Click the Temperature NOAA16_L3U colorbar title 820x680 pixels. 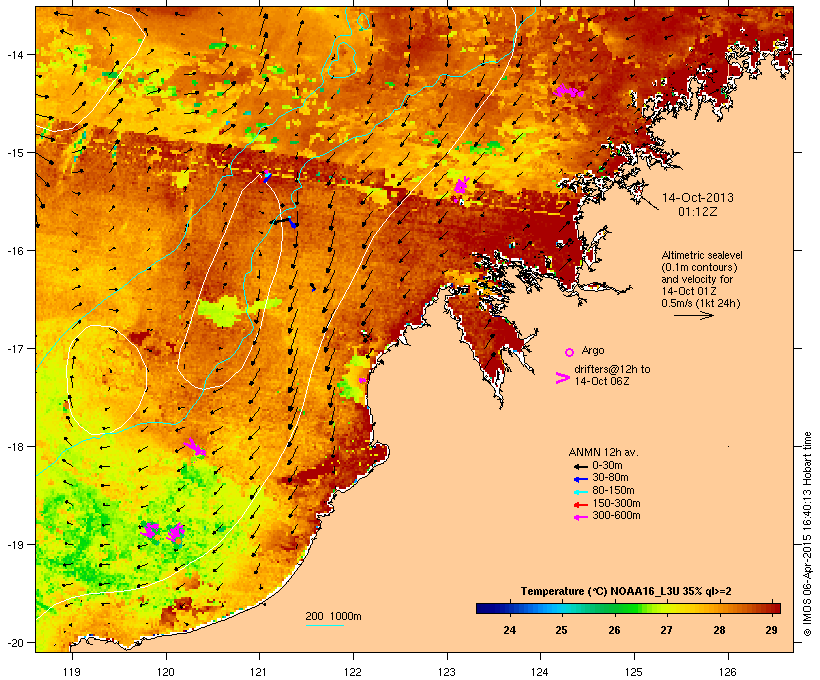point(626,592)
